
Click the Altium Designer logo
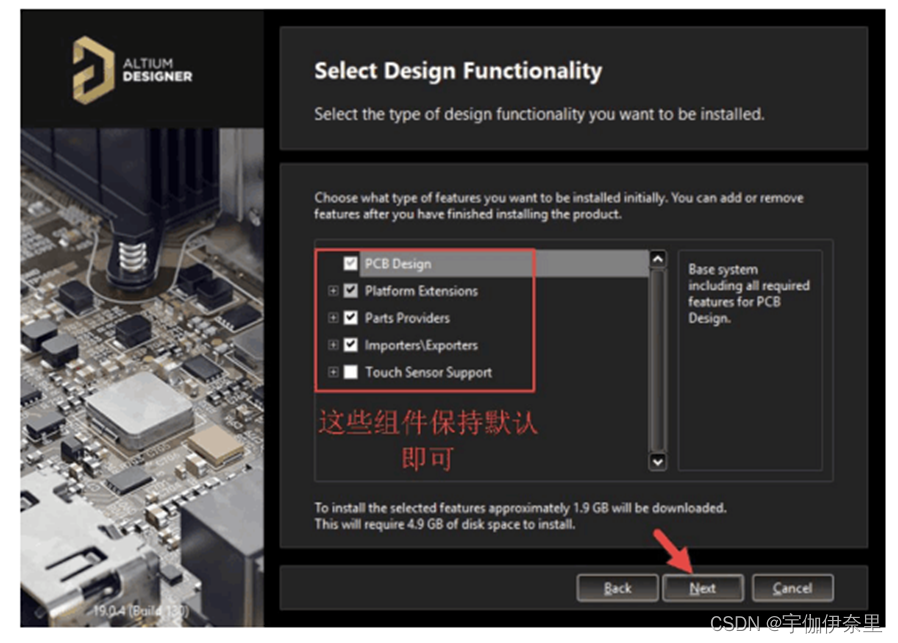tap(132, 70)
